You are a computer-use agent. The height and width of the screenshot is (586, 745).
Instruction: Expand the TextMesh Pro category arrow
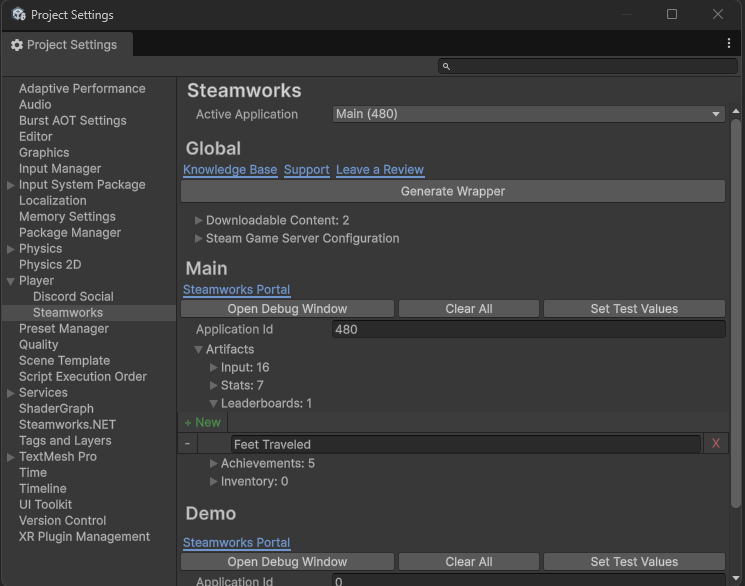(10, 457)
